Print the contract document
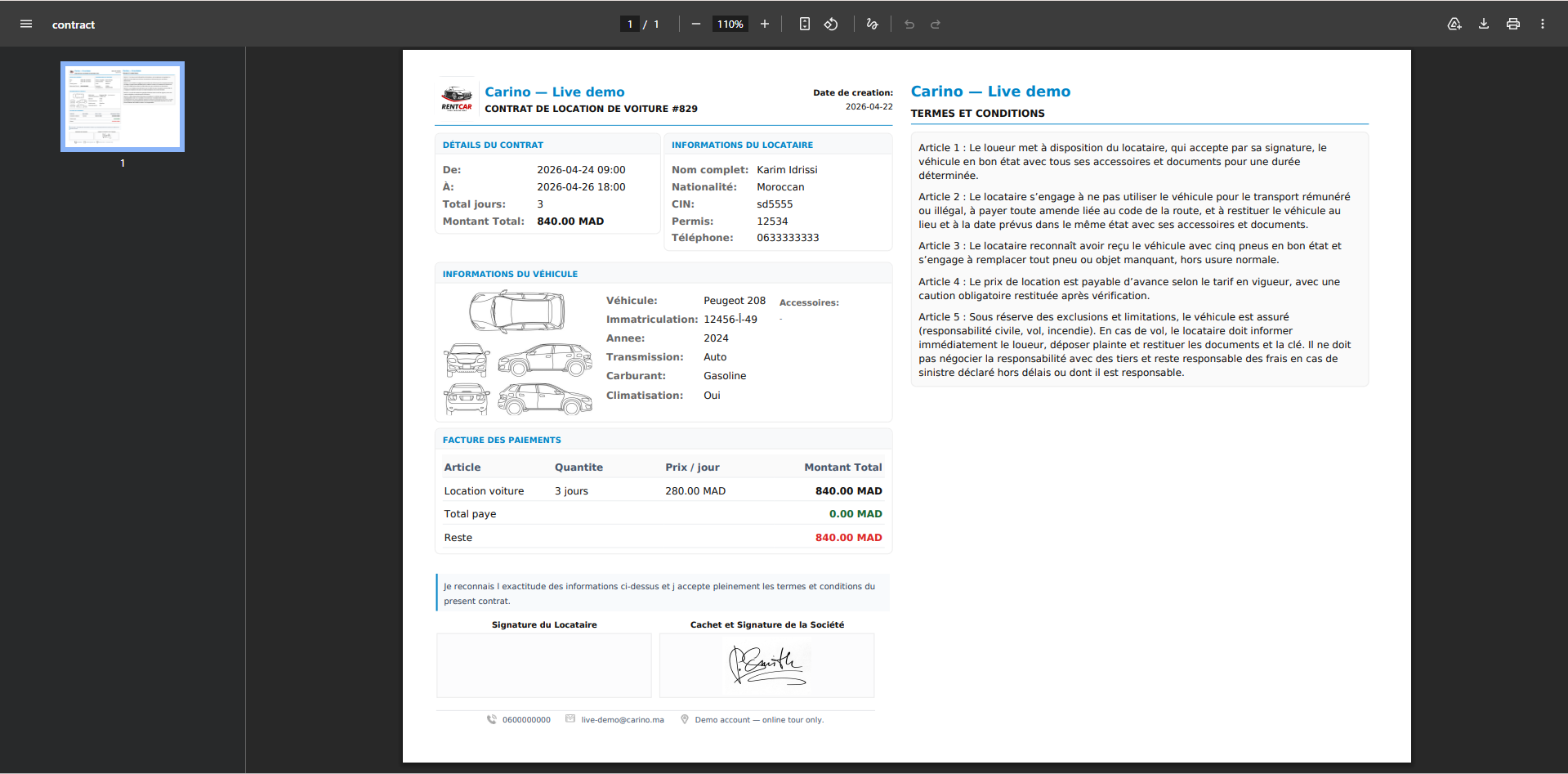Viewport: 1568px width, 774px height. point(1513,25)
